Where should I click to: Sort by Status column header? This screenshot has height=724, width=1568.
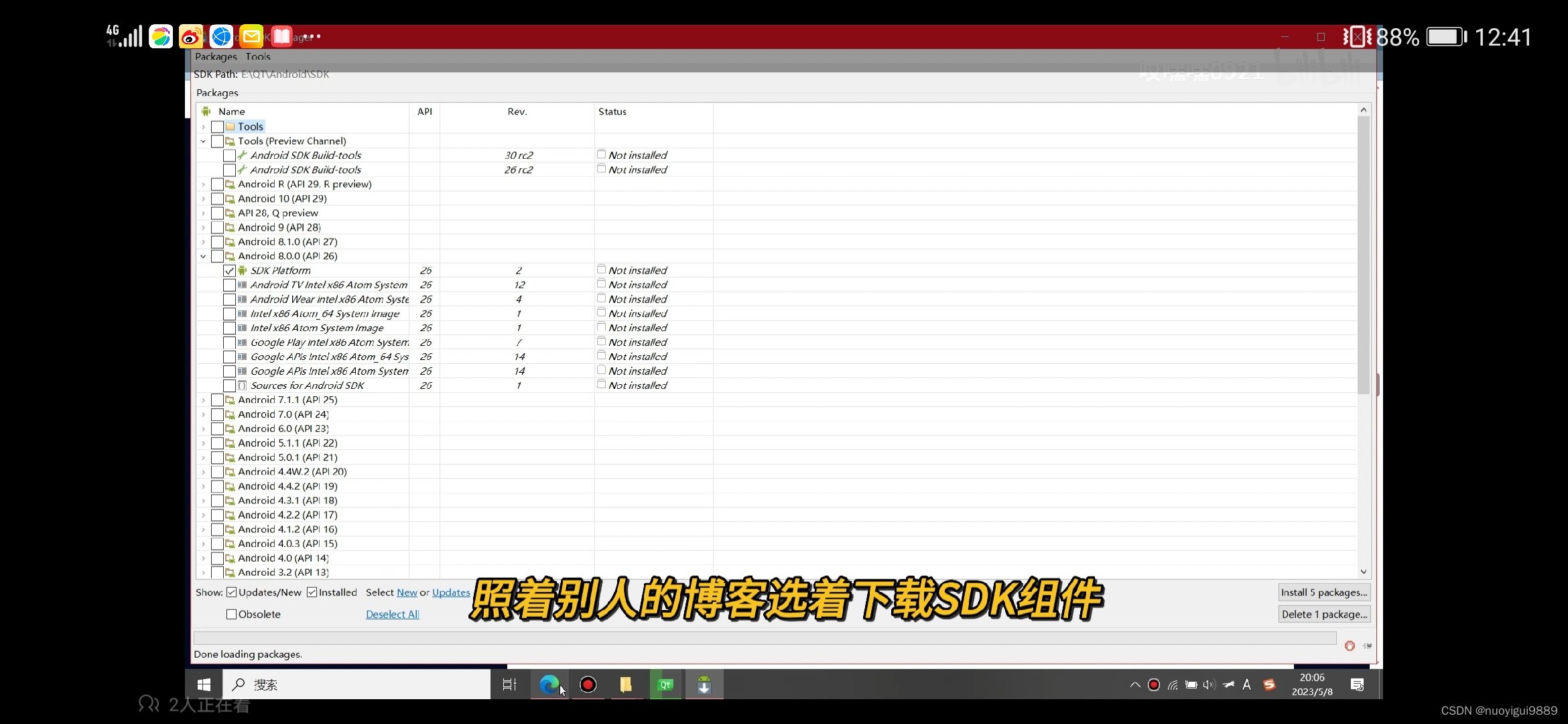point(653,111)
